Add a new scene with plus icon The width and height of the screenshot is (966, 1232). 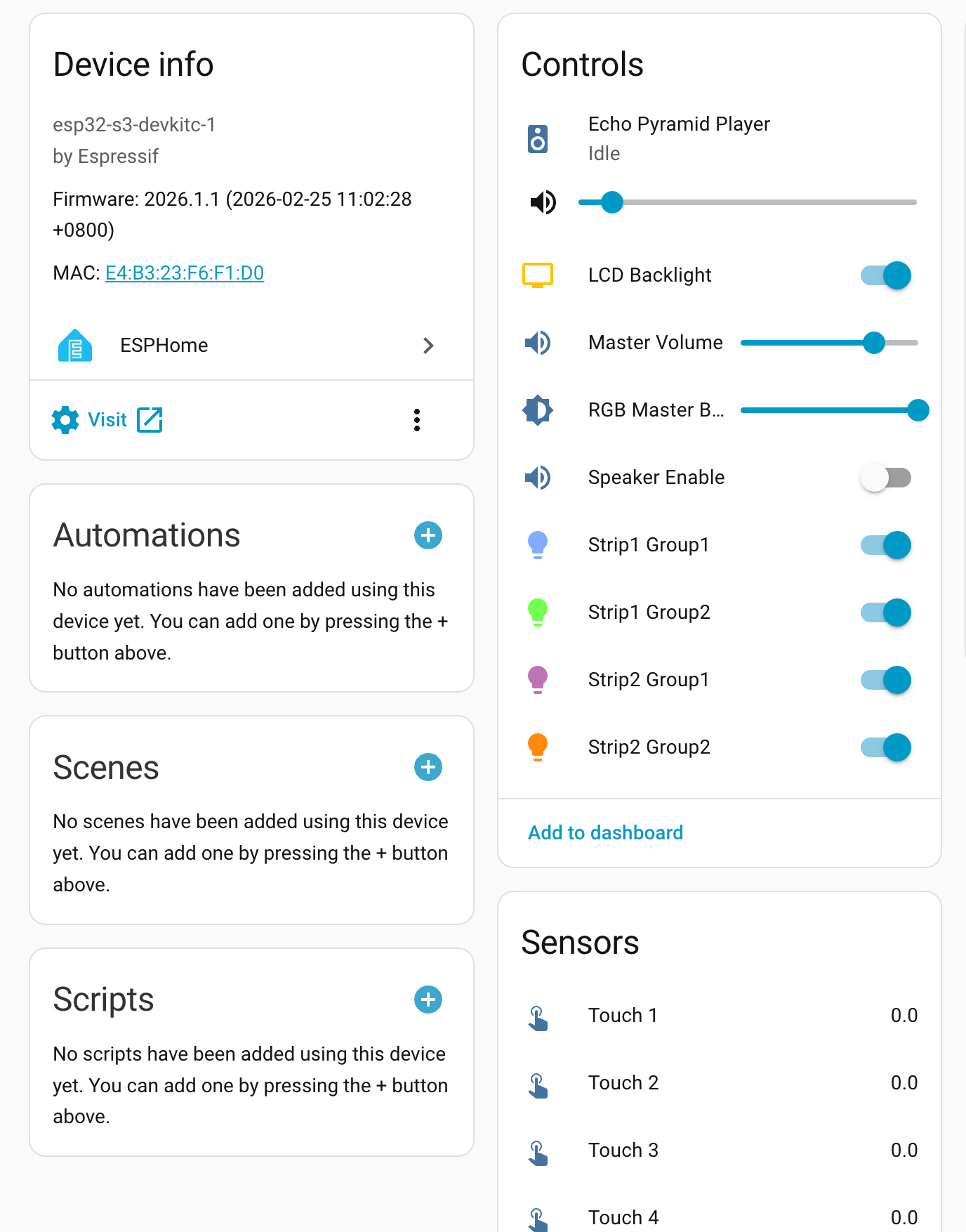point(428,767)
